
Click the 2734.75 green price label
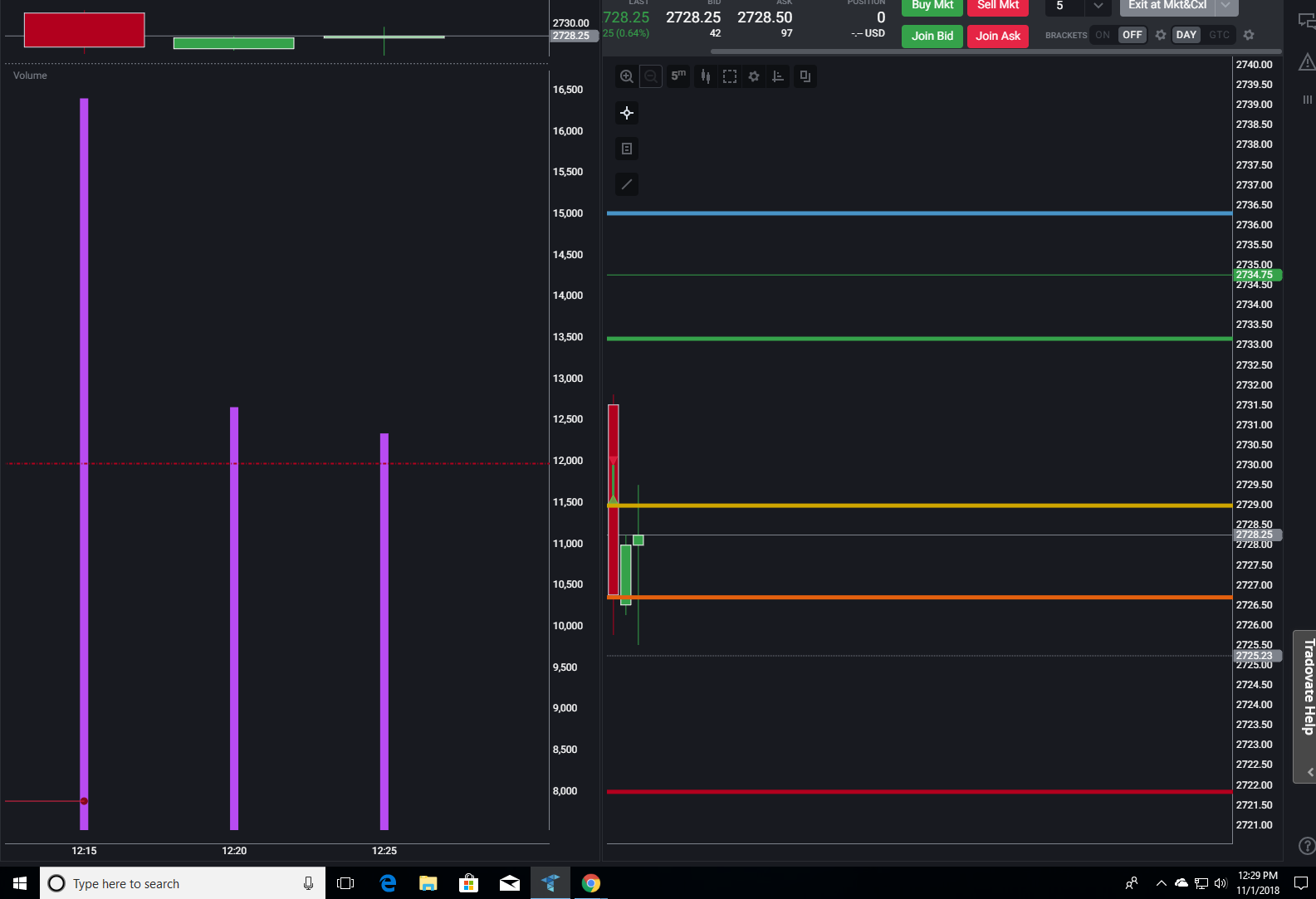click(x=1257, y=275)
